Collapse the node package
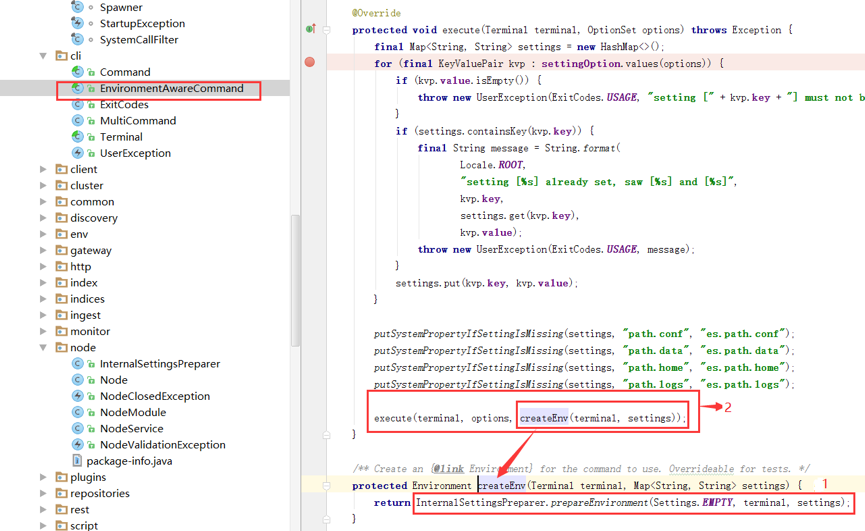This screenshot has height=531, width=865. click(43, 347)
